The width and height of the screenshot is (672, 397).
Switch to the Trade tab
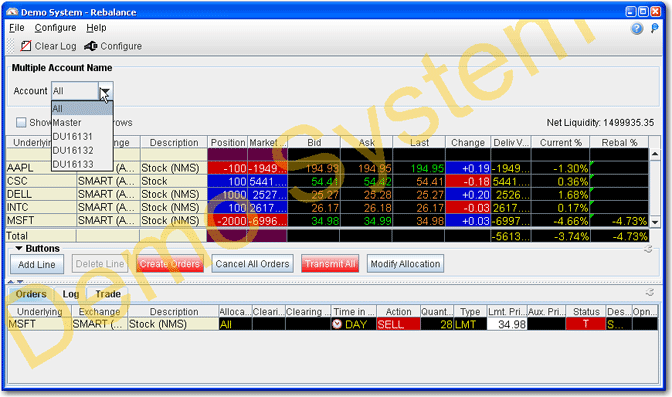tap(108, 294)
